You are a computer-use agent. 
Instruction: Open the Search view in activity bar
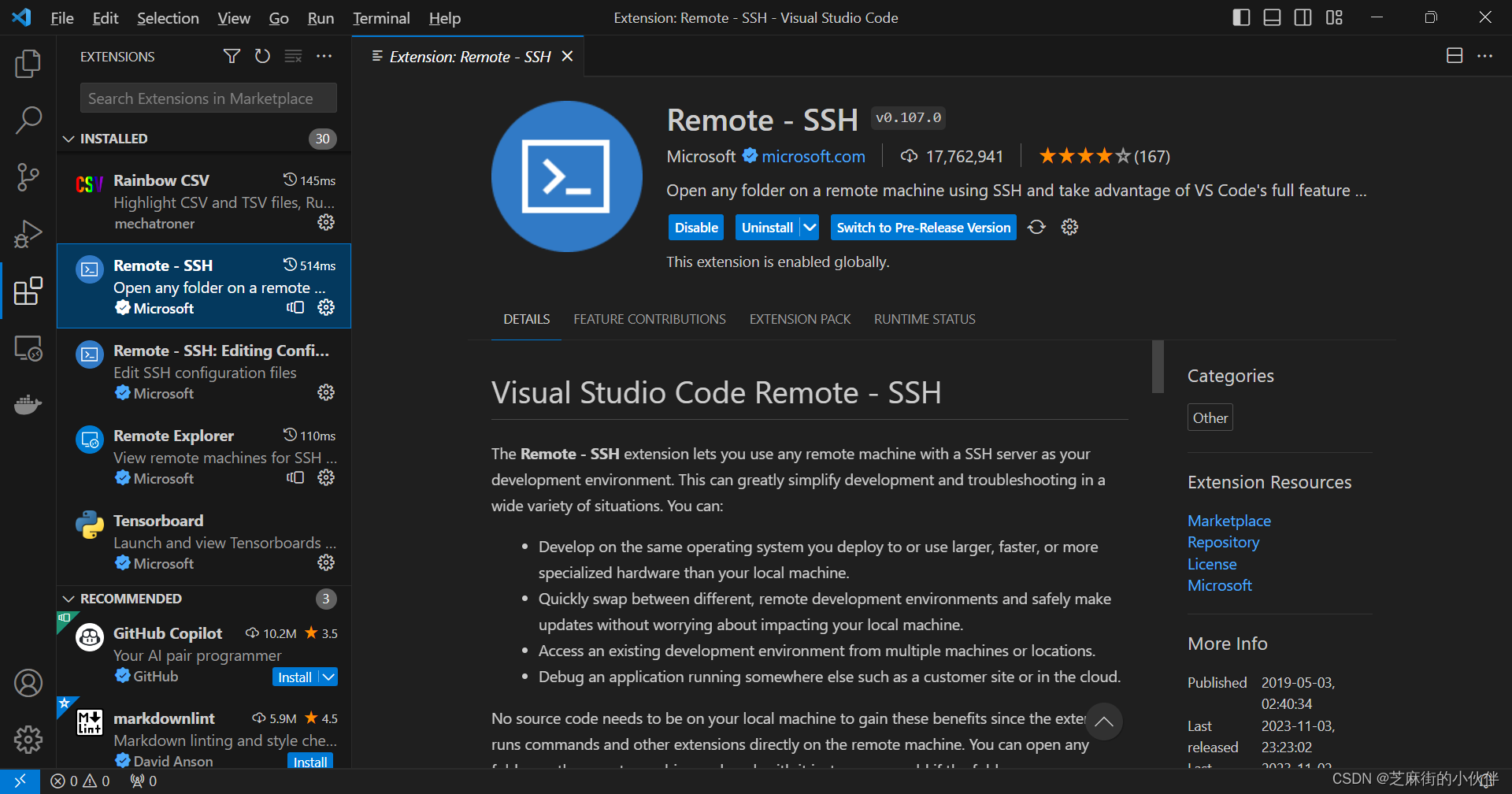(28, 121)
